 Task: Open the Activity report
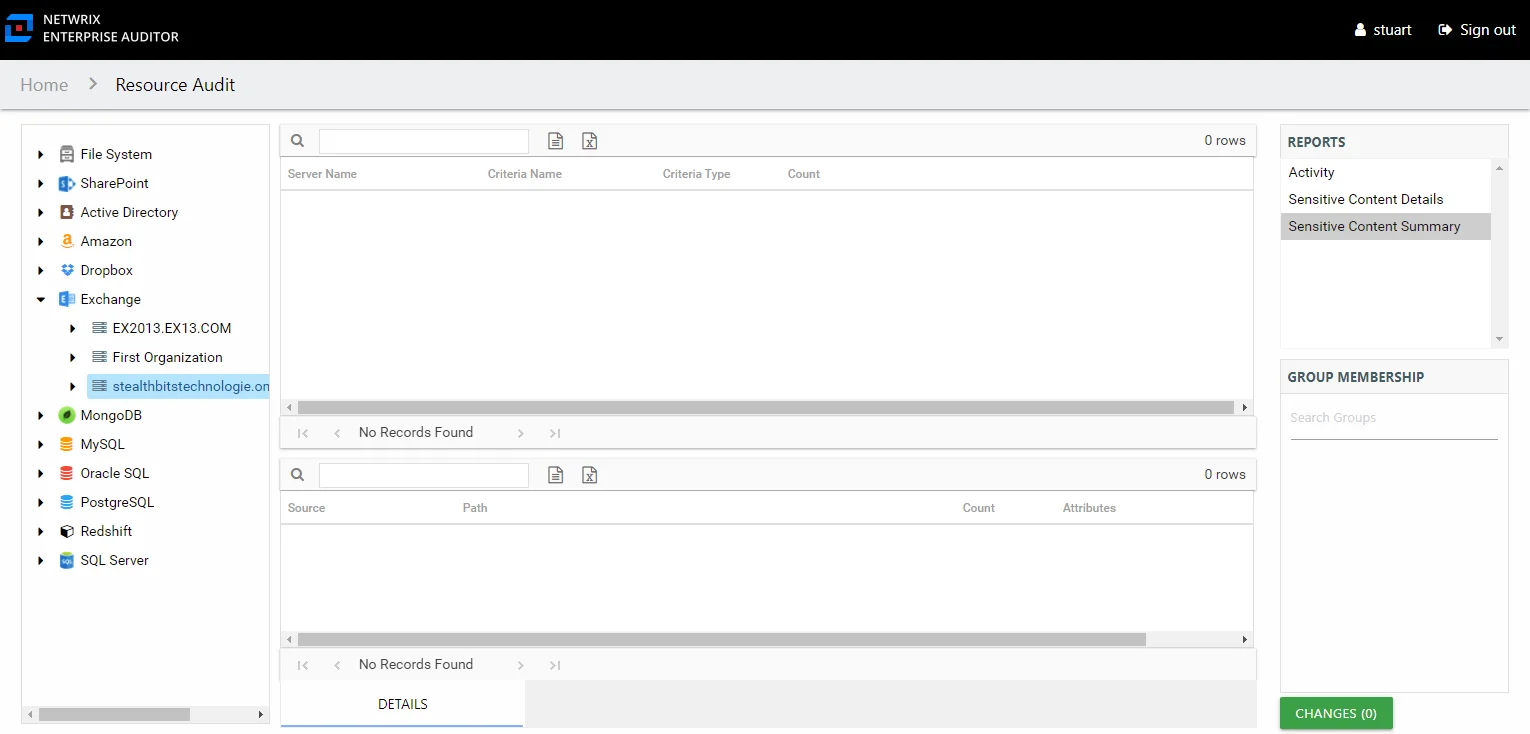[x=1386, y=173]
